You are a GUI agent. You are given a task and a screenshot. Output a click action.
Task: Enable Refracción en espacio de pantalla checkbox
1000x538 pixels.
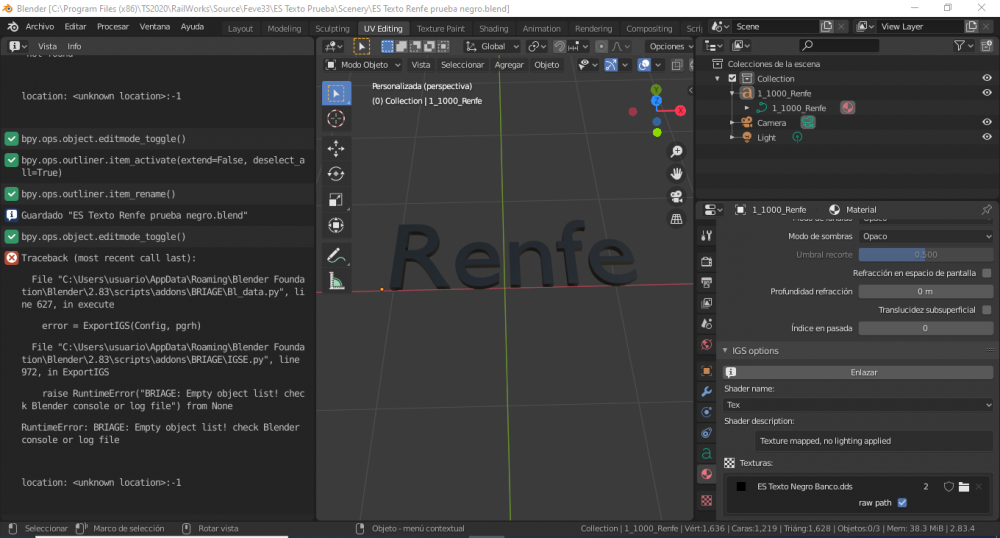coord(987,273)
